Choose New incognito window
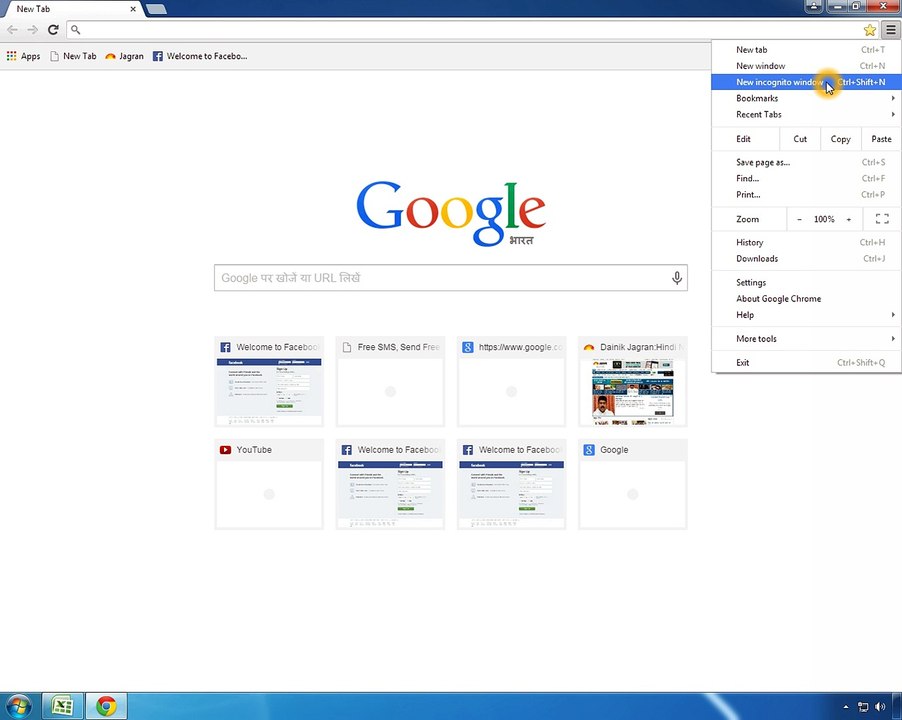 (806, 82)
